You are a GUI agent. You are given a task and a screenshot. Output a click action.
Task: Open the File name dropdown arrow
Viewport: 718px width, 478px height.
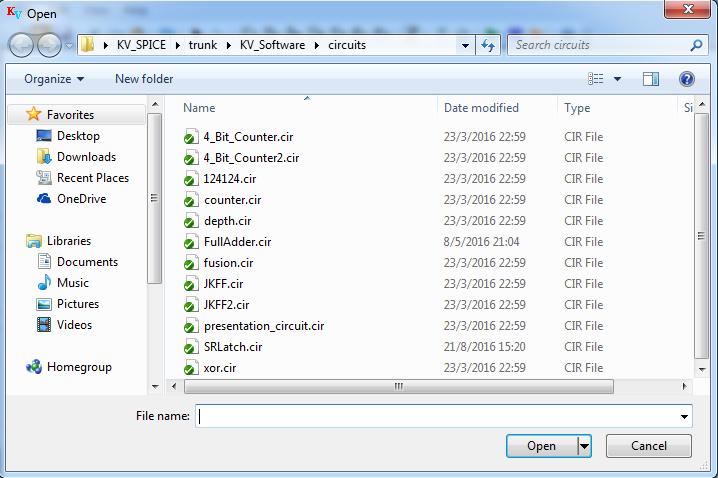(x=684, y=416)
